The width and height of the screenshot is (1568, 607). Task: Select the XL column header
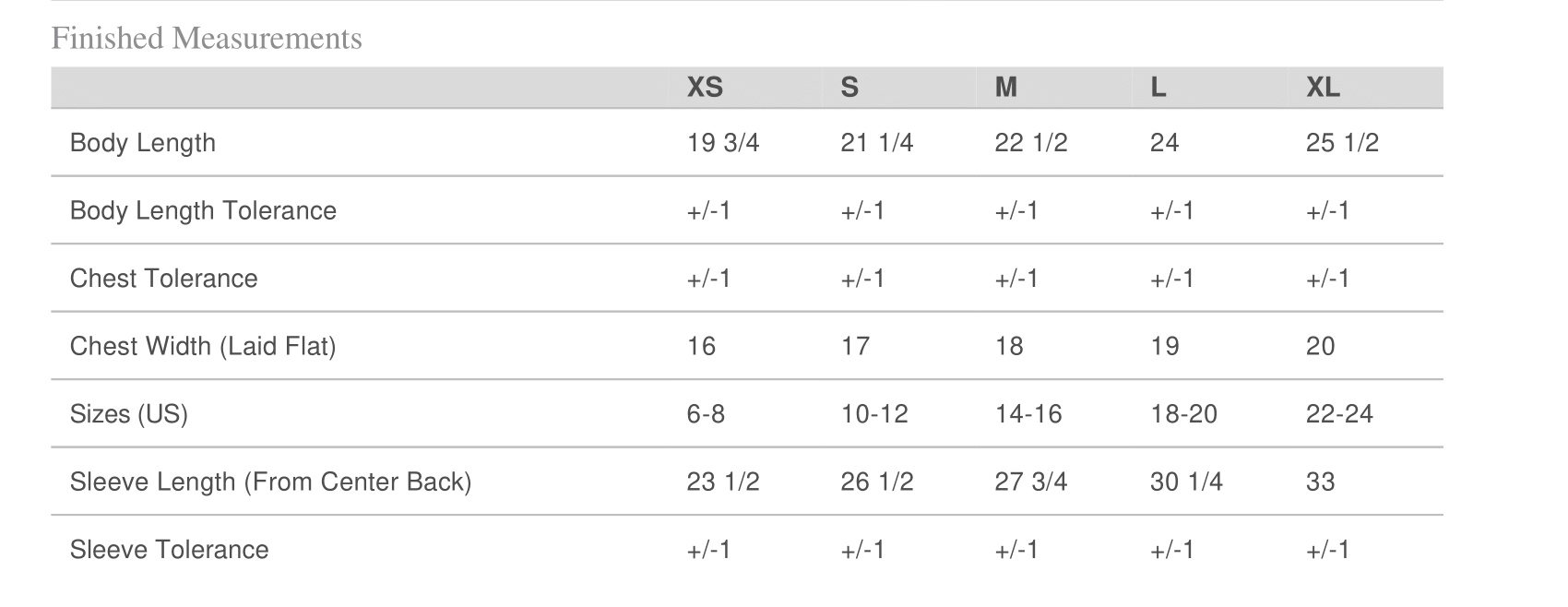tap(1323, 88)
